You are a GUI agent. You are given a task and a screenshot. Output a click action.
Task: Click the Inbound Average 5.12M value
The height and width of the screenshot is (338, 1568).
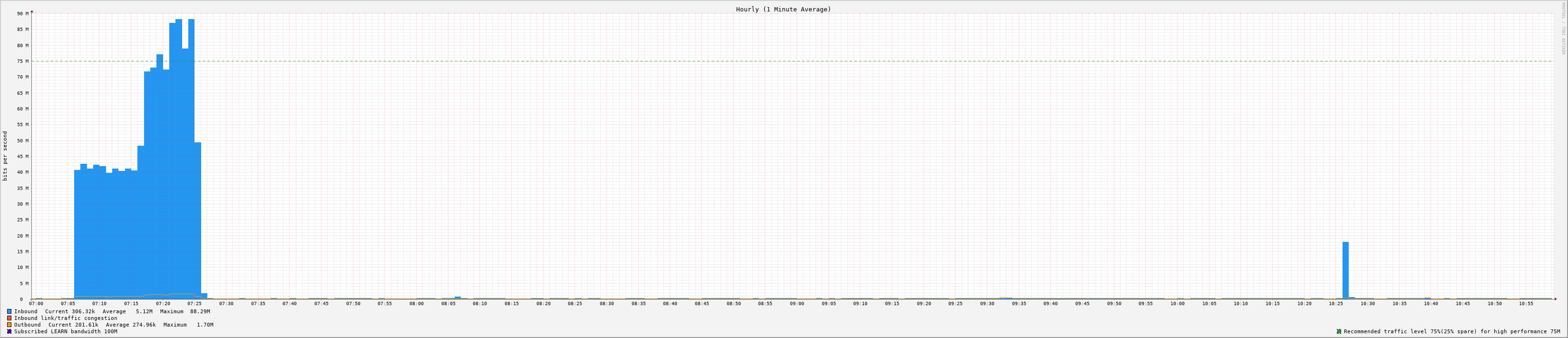[144, 311]
